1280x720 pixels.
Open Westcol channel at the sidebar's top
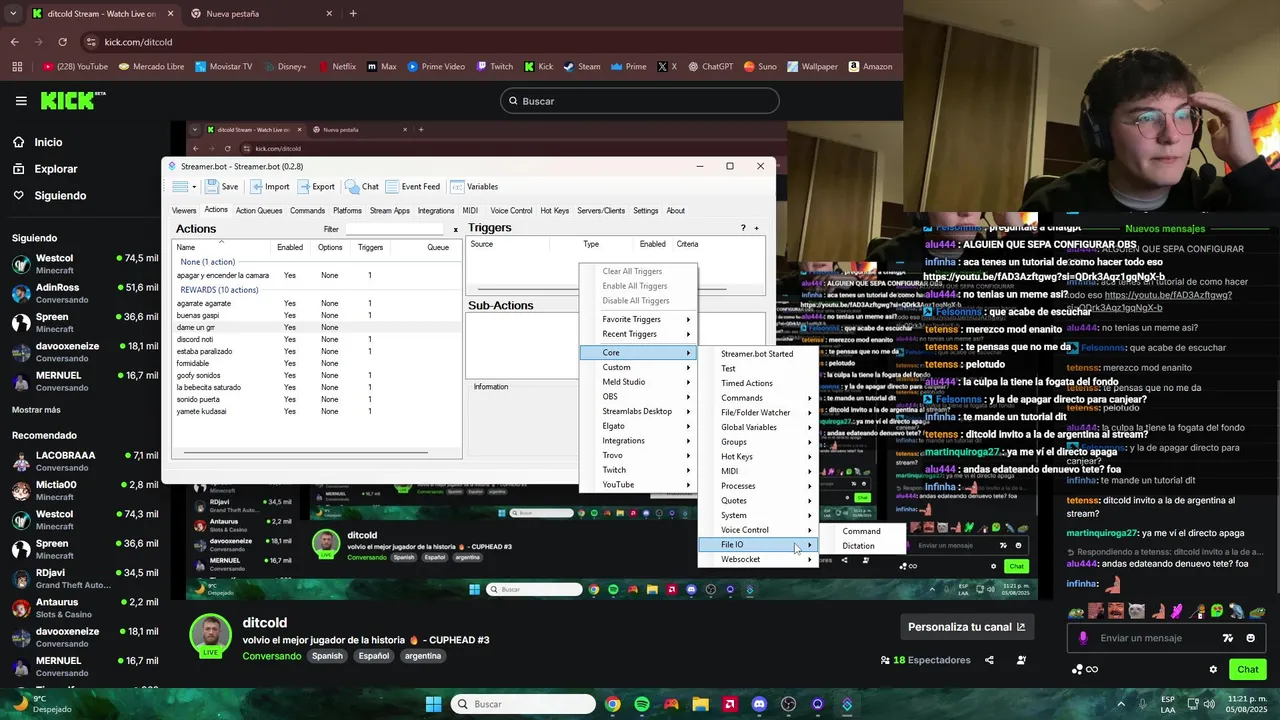[x=85, y=264]
